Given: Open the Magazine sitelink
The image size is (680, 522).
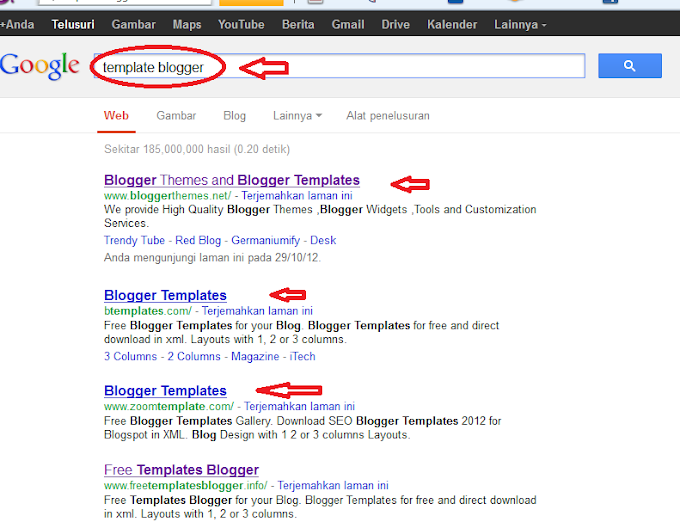Looking at the screenshot, I should point(255,356).
